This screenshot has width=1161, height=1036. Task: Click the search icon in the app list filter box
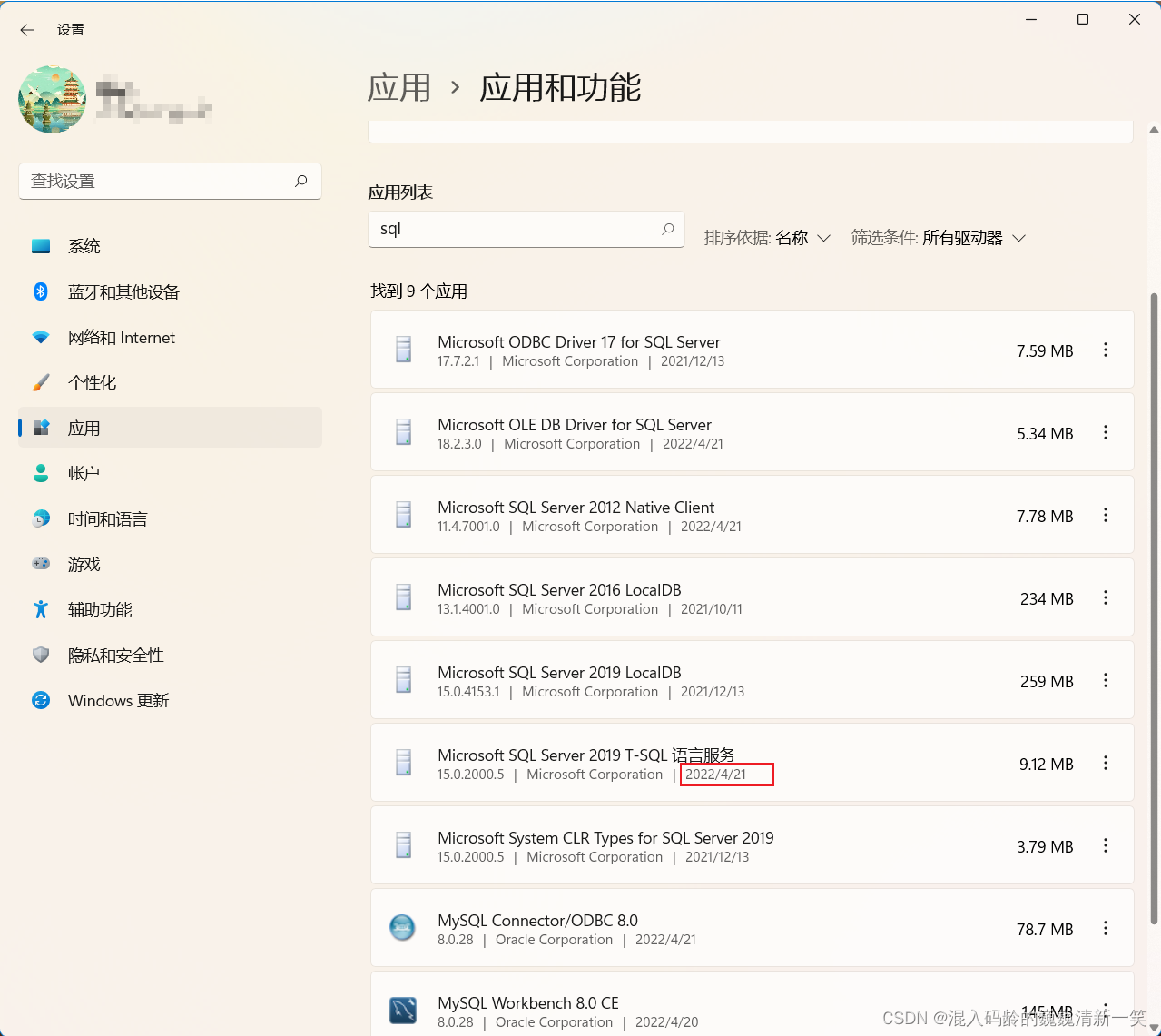(x=668, y=229)
